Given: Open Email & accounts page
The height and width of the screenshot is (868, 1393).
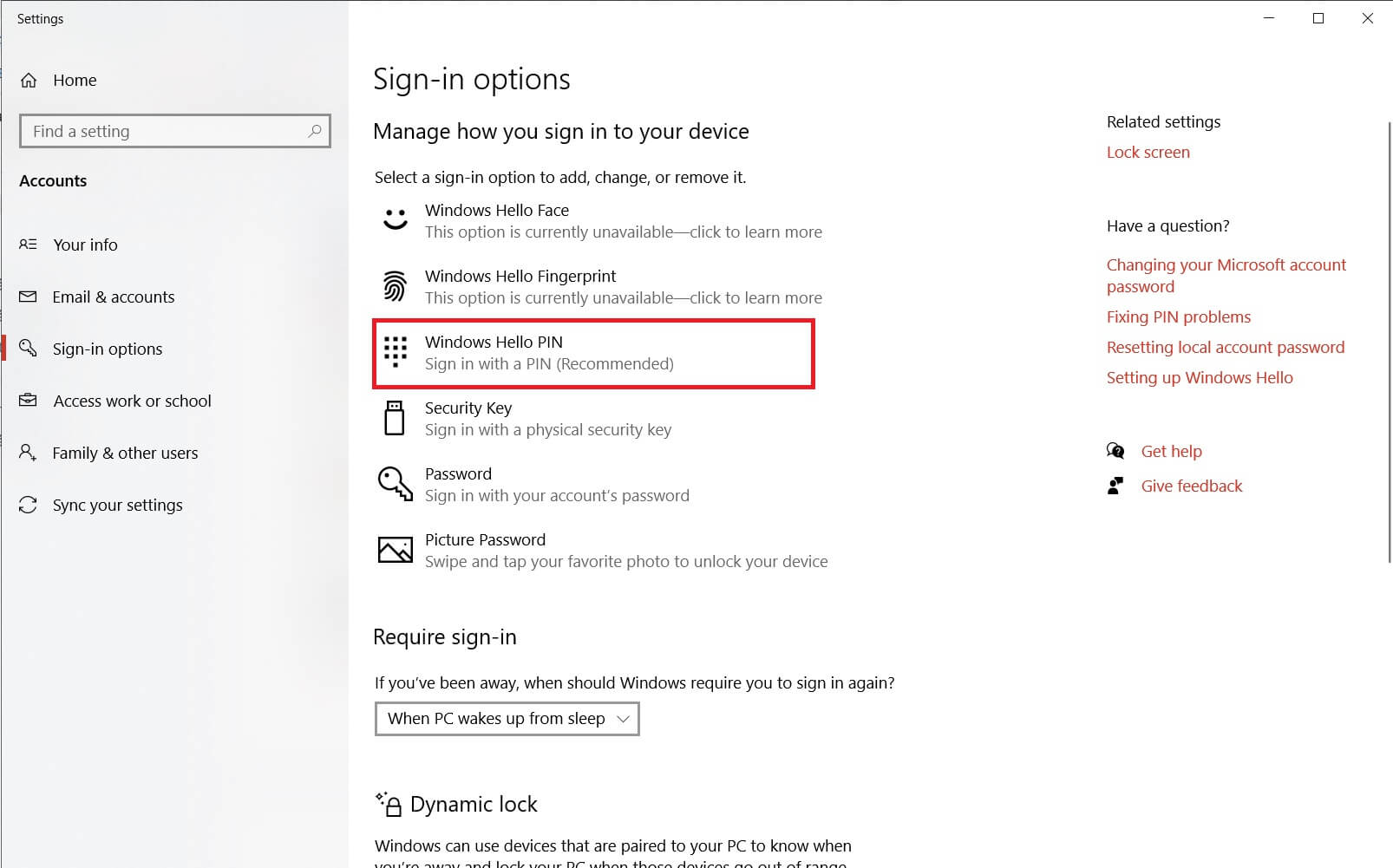Looking at the screenshot, I should pos(114,297).
